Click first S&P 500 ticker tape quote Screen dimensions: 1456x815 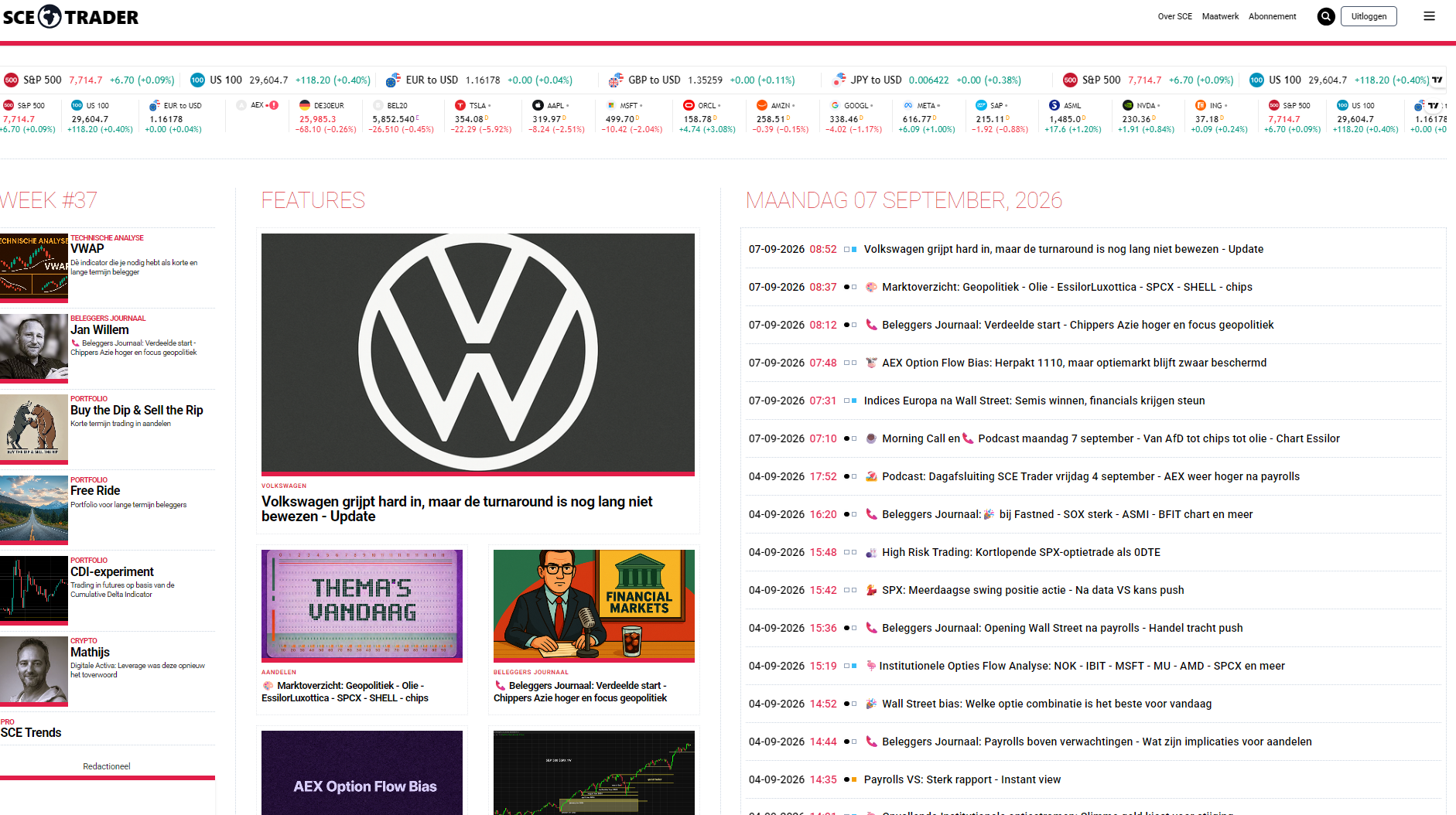click(x=89, y=80)
